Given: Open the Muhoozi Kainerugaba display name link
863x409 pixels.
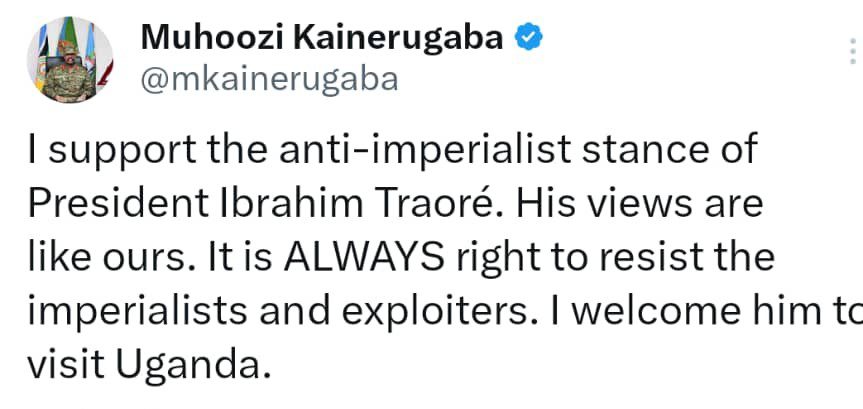Looking at the screenshot, I should tap(322, 37).
